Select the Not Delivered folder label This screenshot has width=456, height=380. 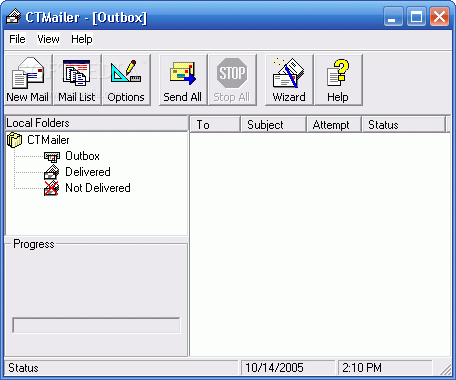98,188
